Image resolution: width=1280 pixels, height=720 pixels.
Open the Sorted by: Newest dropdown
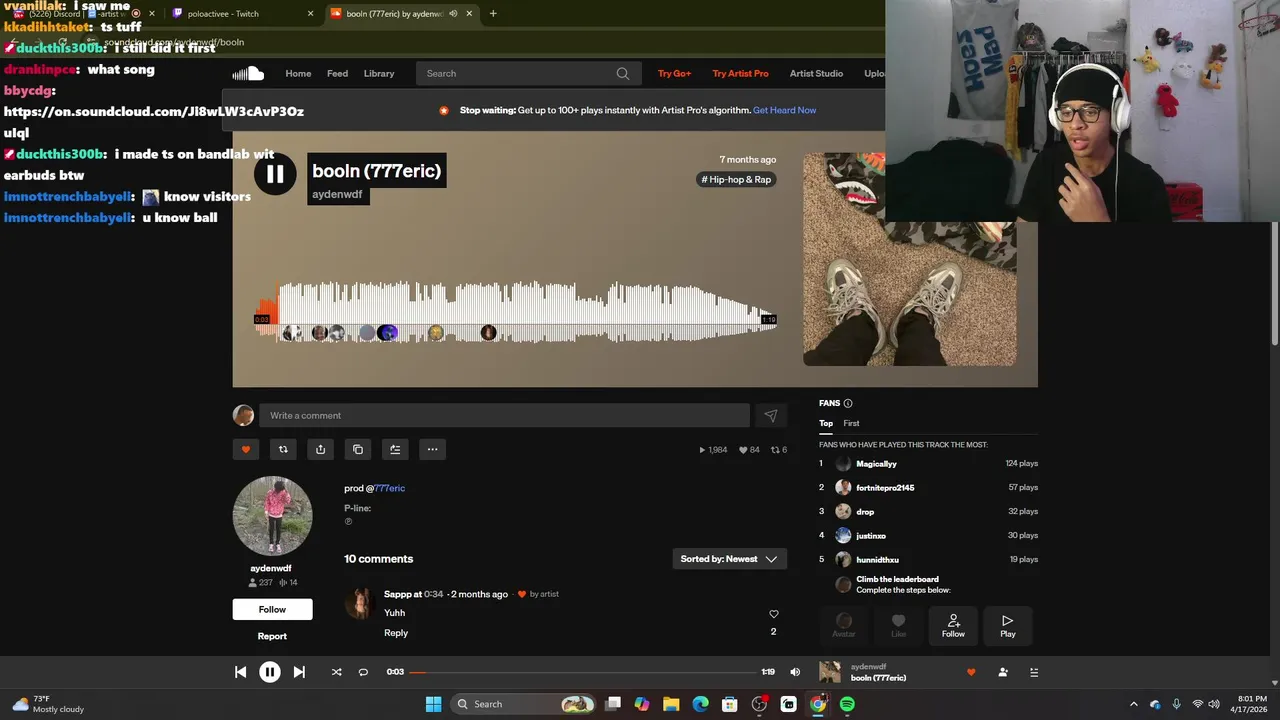[x=729, y=559]
